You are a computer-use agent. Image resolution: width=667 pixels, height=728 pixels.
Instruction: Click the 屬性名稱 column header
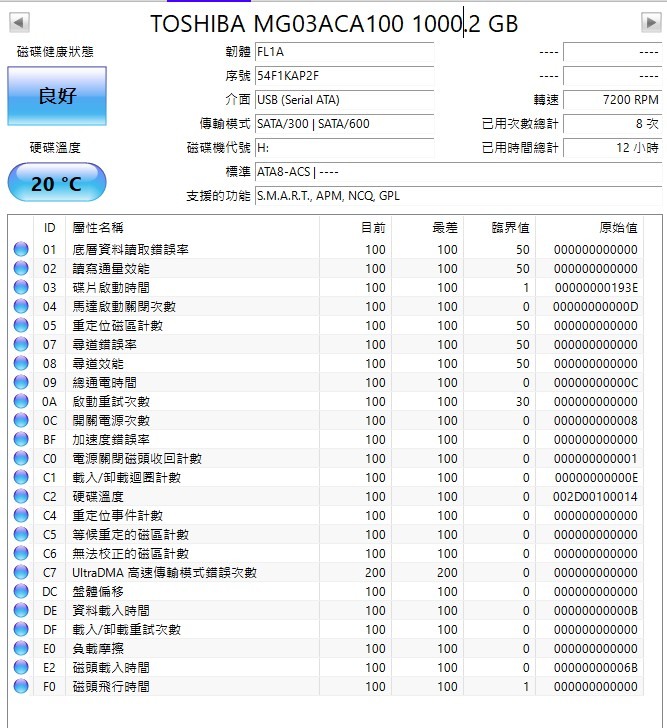click(x=98, y=228)
